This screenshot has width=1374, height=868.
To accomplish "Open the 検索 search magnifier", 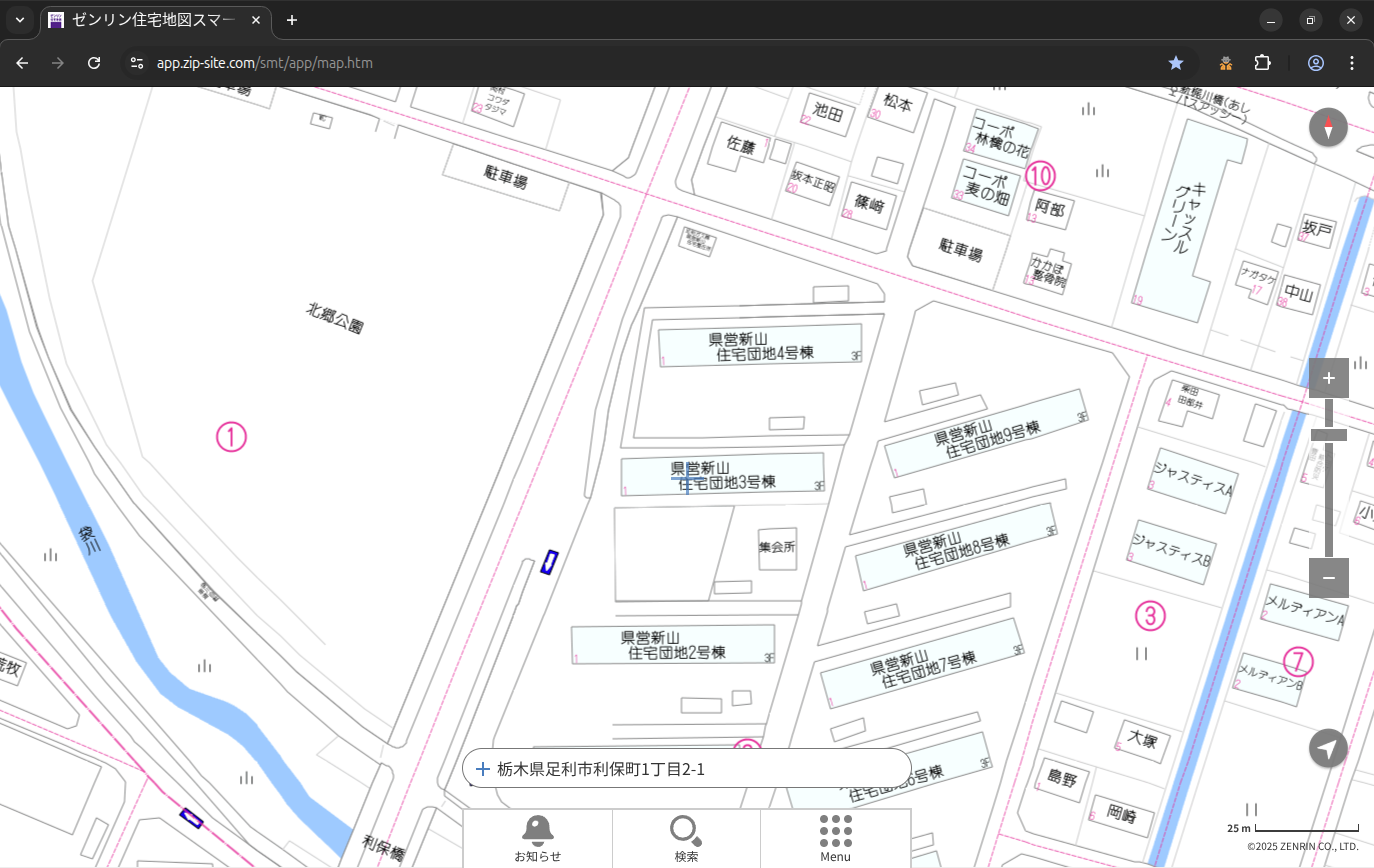I will click(686, 838).
